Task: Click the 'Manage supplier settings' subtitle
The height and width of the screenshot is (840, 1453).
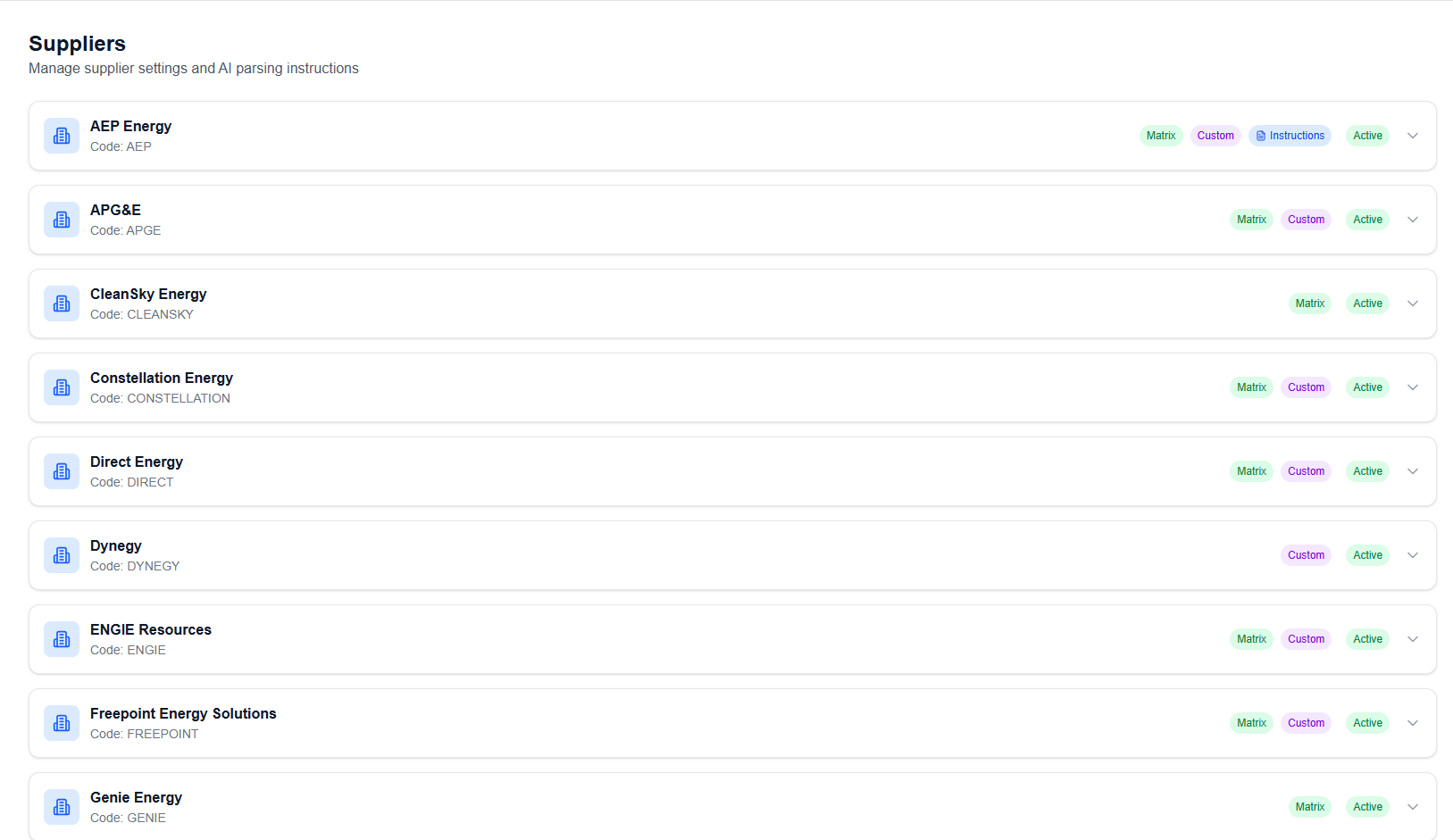Action: (194, 69)
